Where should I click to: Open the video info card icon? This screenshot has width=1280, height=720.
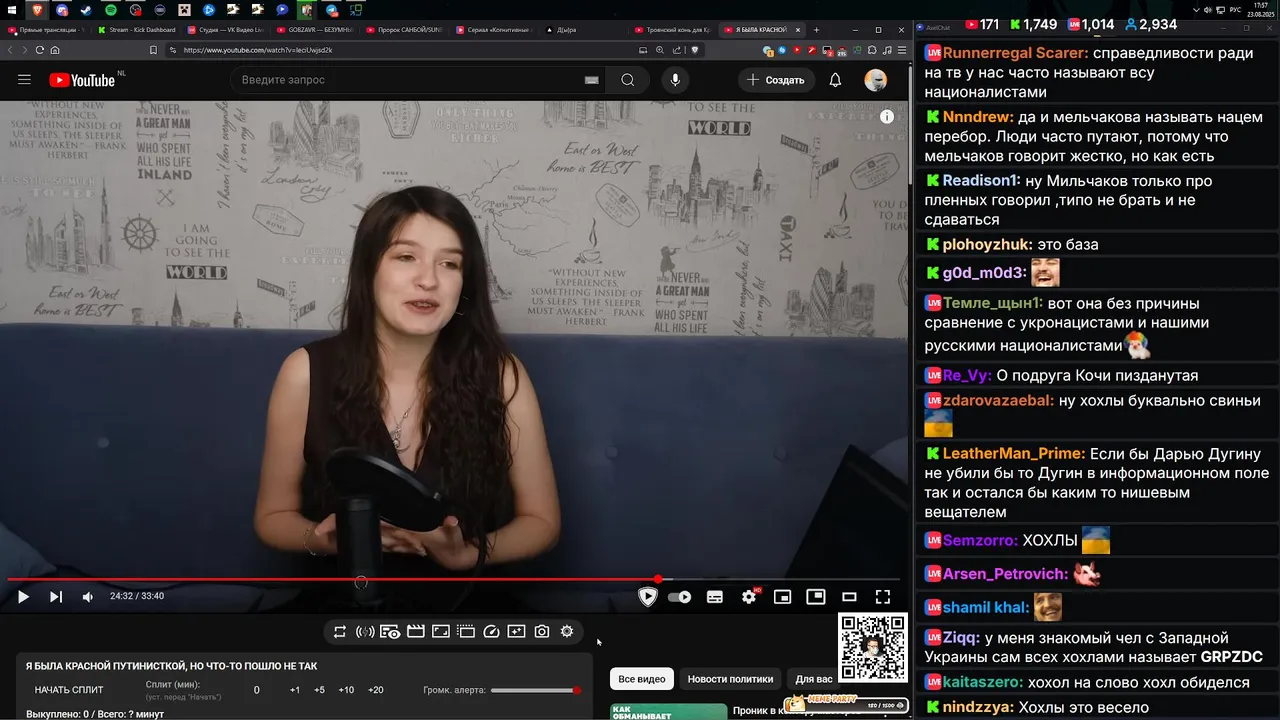tap(886, 117)
